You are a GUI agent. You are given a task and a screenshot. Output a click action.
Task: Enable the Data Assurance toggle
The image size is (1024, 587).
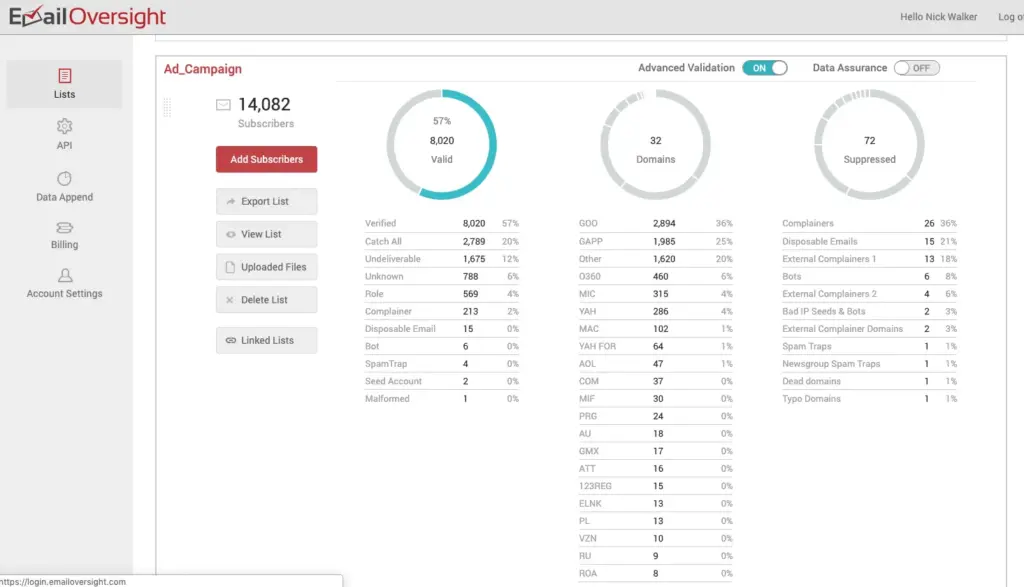click(x=916, y=68)
